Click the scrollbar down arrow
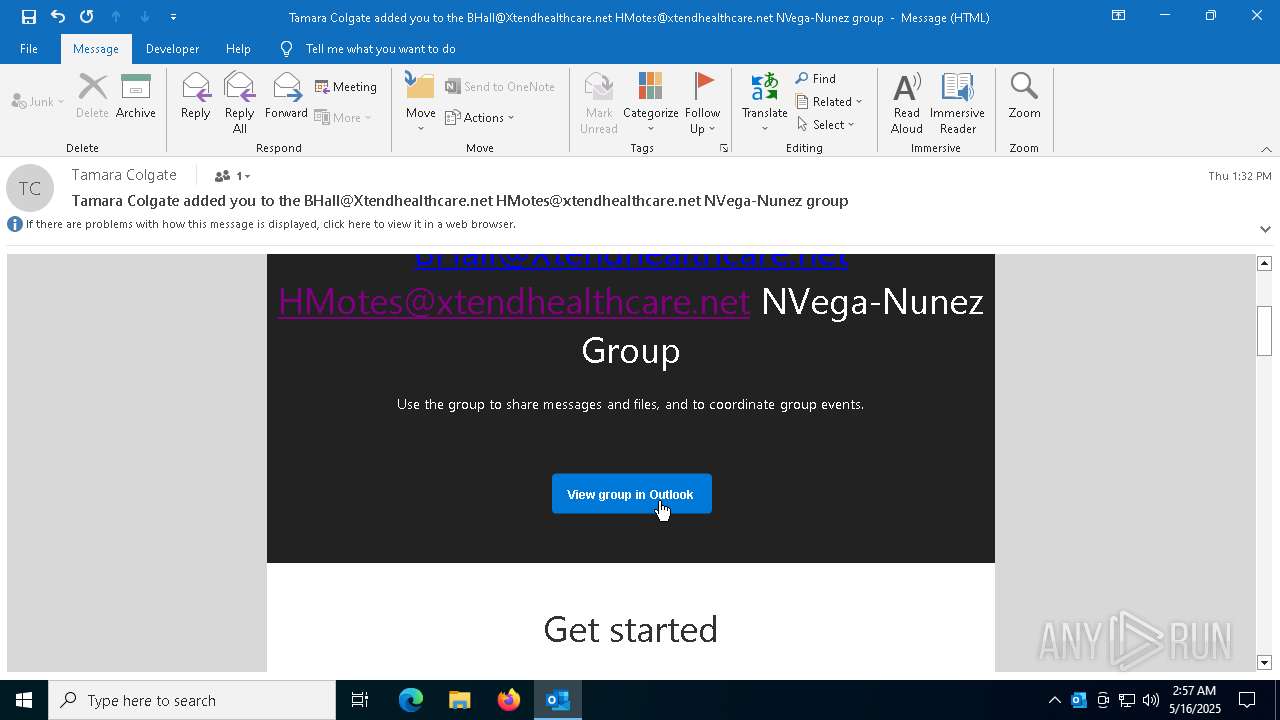Image resolution: width=1280 pixels, height=720 pixels. point(1264,663)
